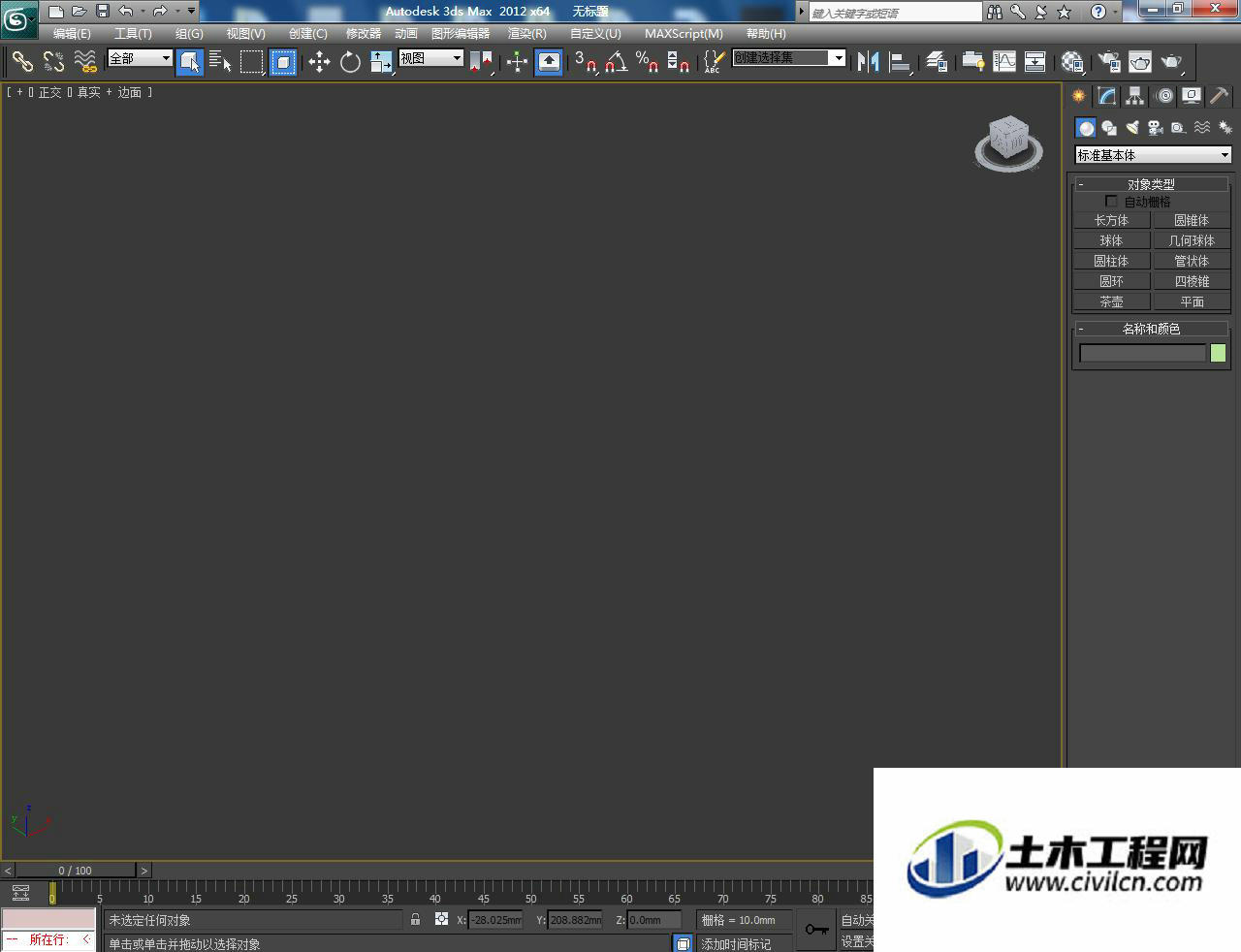Viewport: 1241px width, 952px height.
Task: Open the 编辑(E) menu
Action: pos(72,33)
